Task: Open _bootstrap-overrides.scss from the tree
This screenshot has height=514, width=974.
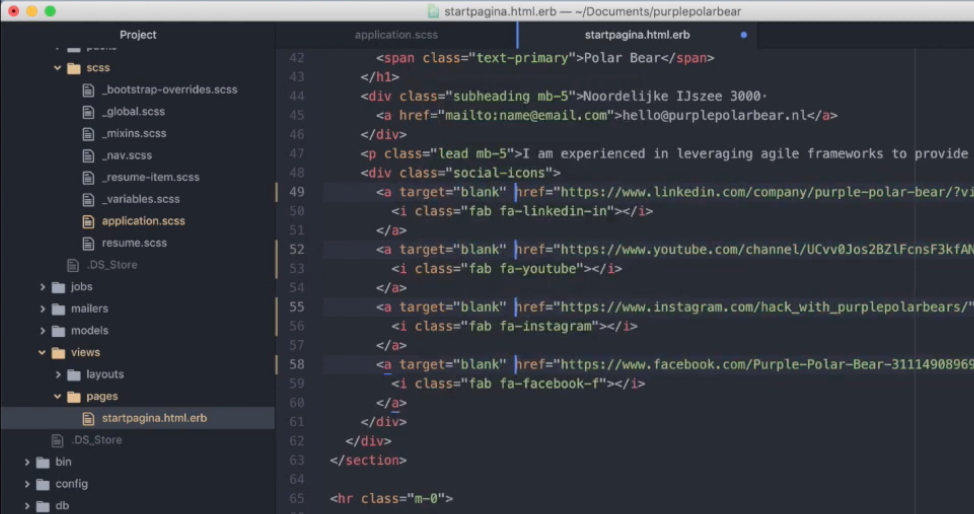Action: coord(170,89)
